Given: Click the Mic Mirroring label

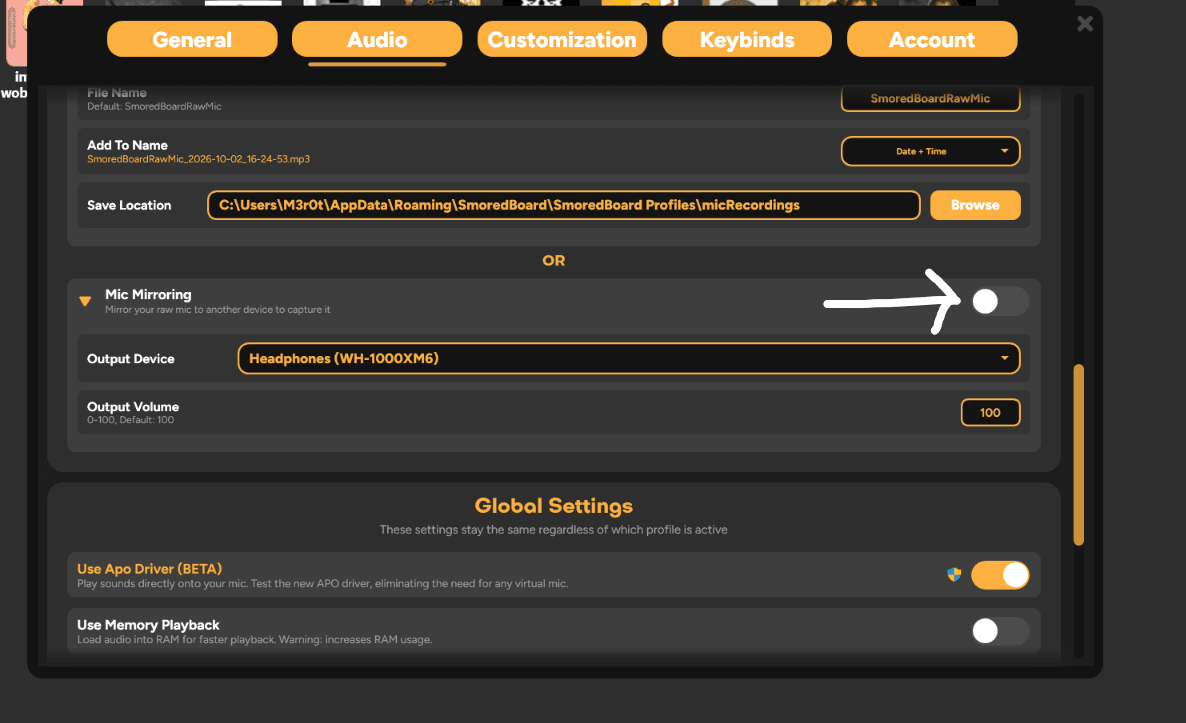Looking at the screenshot, I should pos(148,294).
